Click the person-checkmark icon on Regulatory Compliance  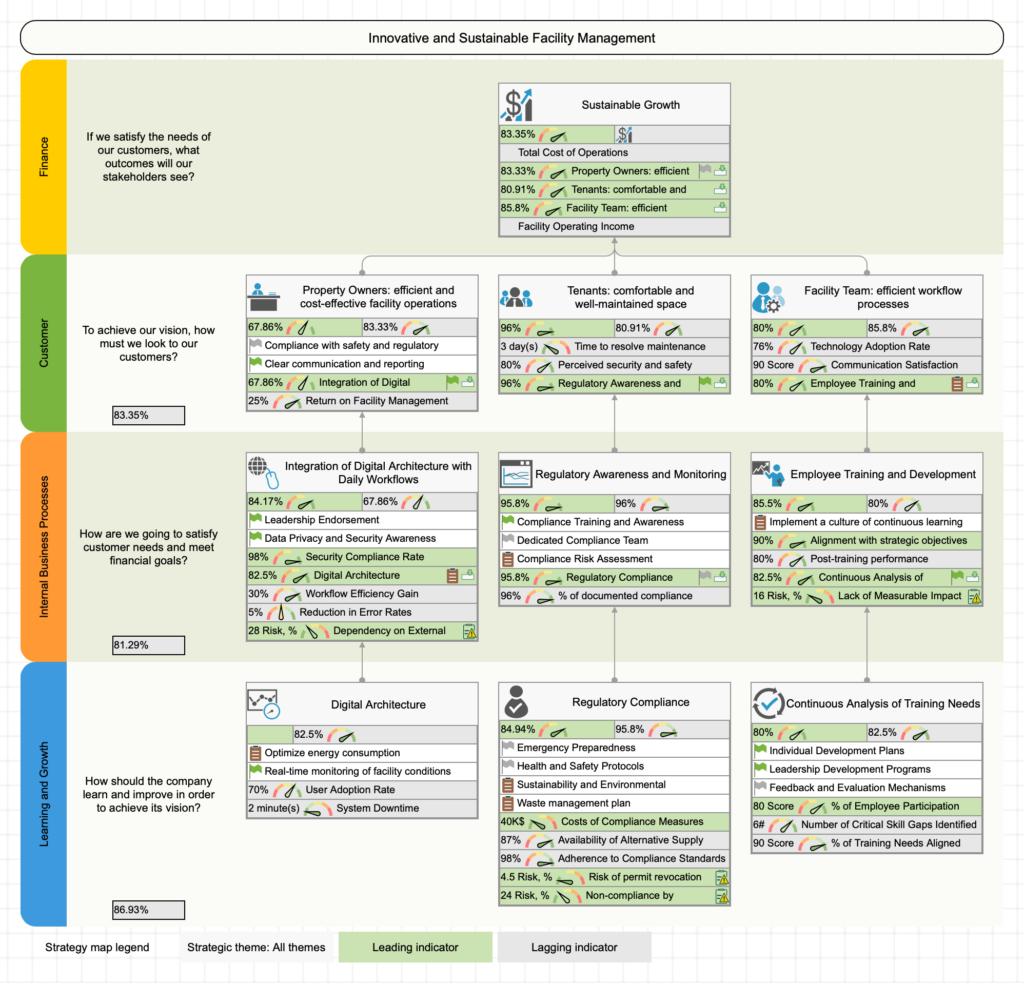pos(513,700)
